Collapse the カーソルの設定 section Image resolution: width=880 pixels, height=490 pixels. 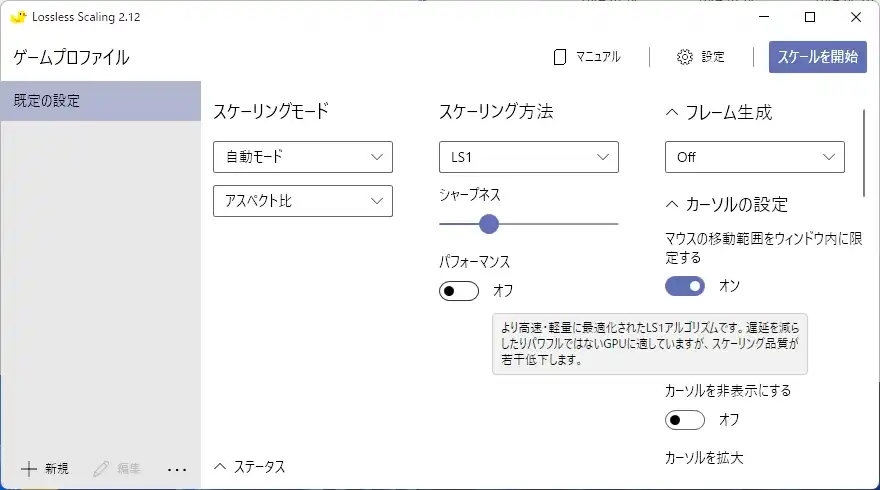coord(672,205)
